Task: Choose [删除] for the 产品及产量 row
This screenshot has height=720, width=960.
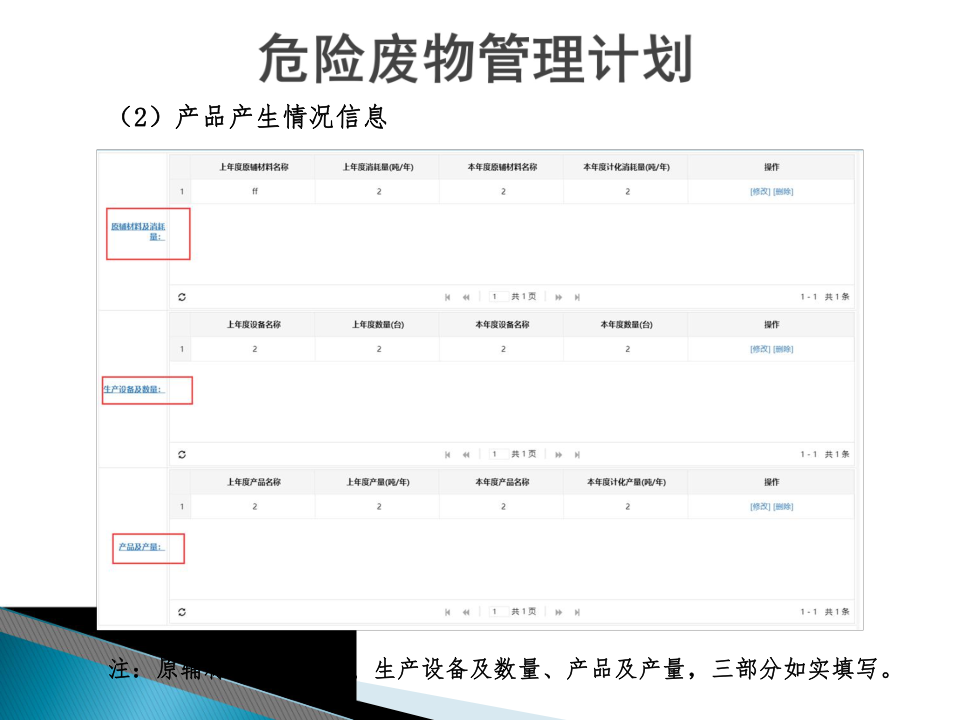Action: pos(783,506)
